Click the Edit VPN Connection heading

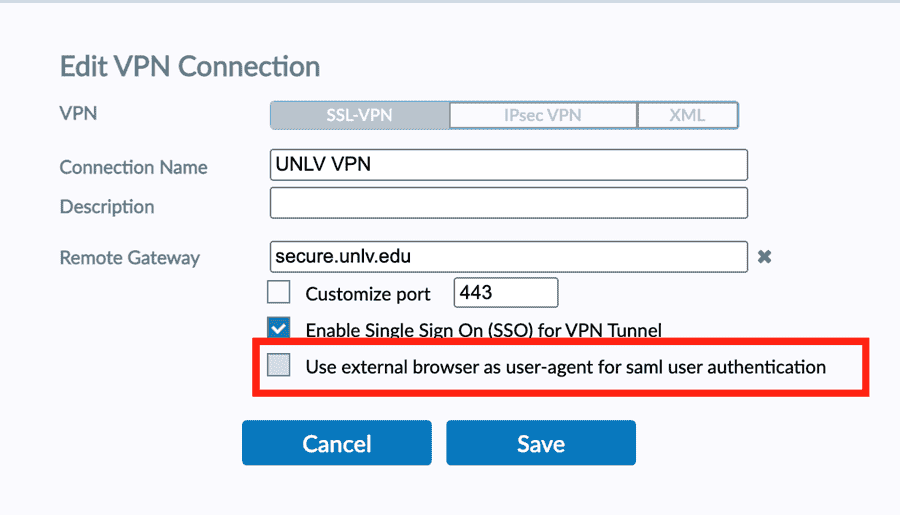click(x=190, y=67)
